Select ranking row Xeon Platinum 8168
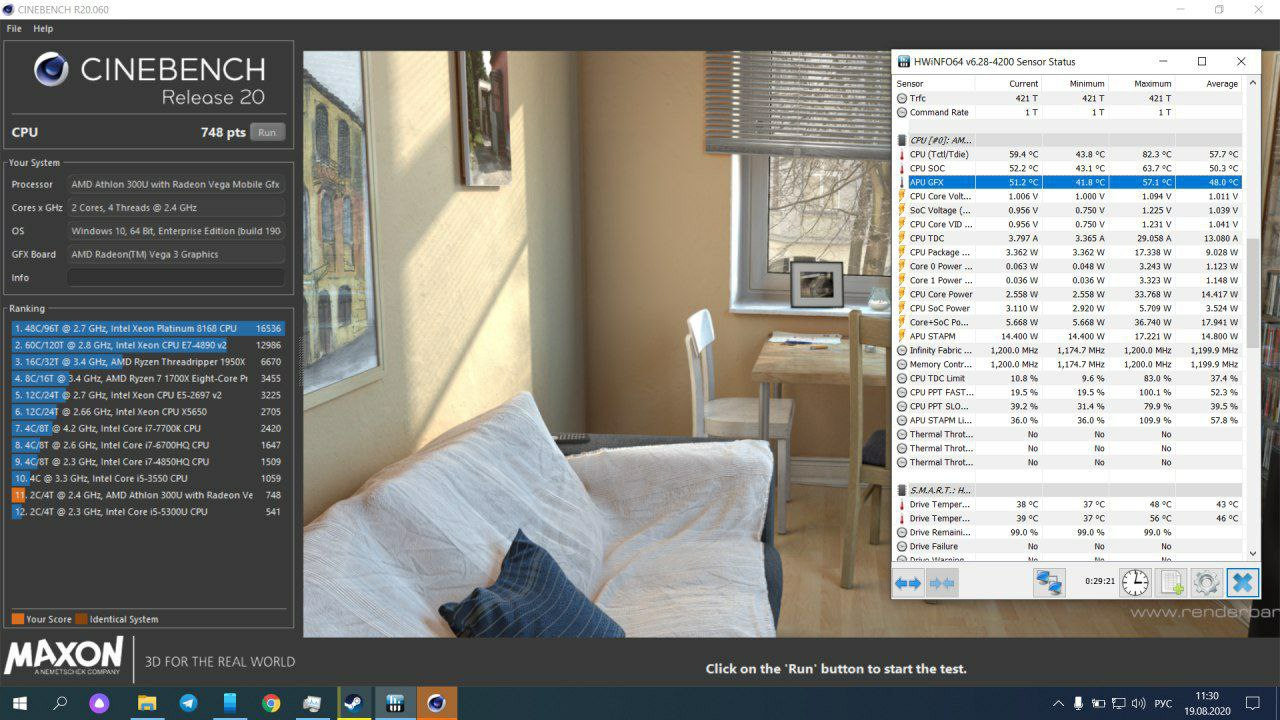 click(x=148, y=328)
